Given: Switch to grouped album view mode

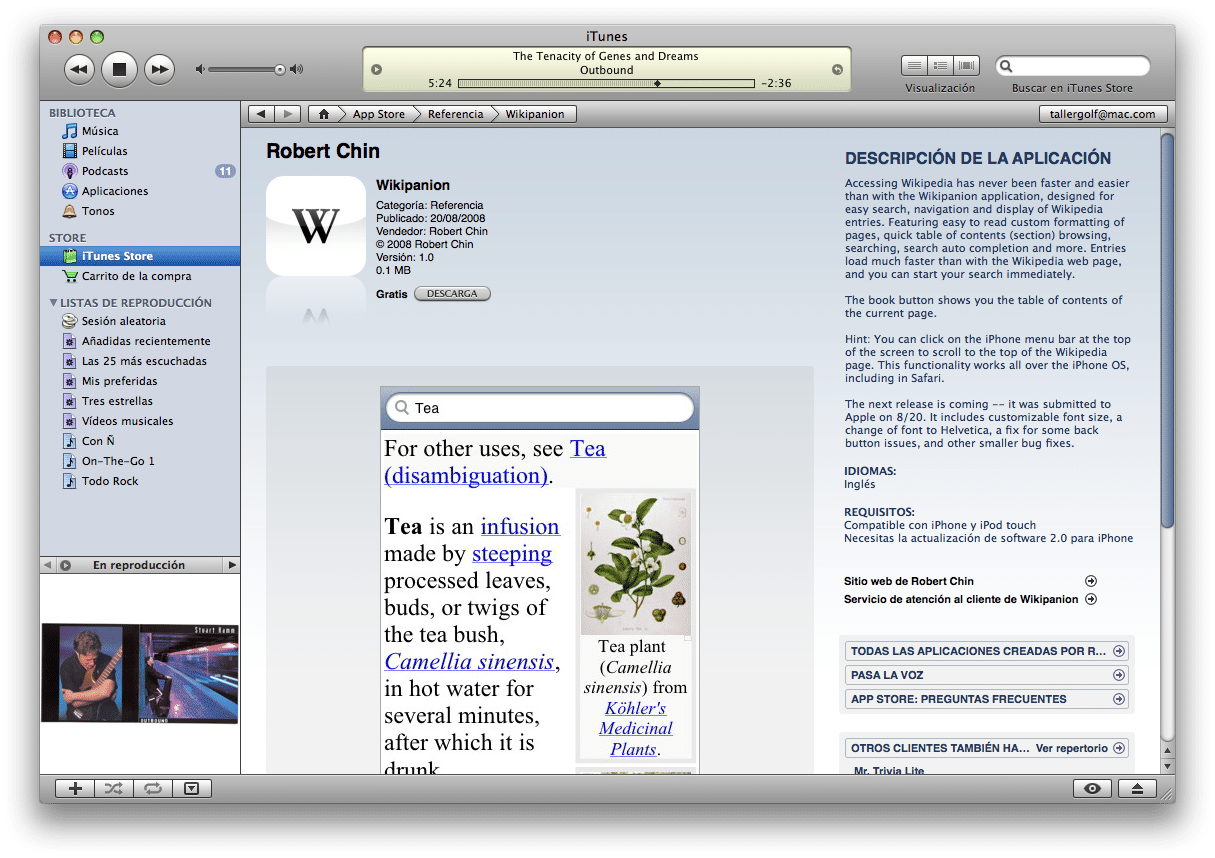Looking at the screenshot, I should (940, 65).
